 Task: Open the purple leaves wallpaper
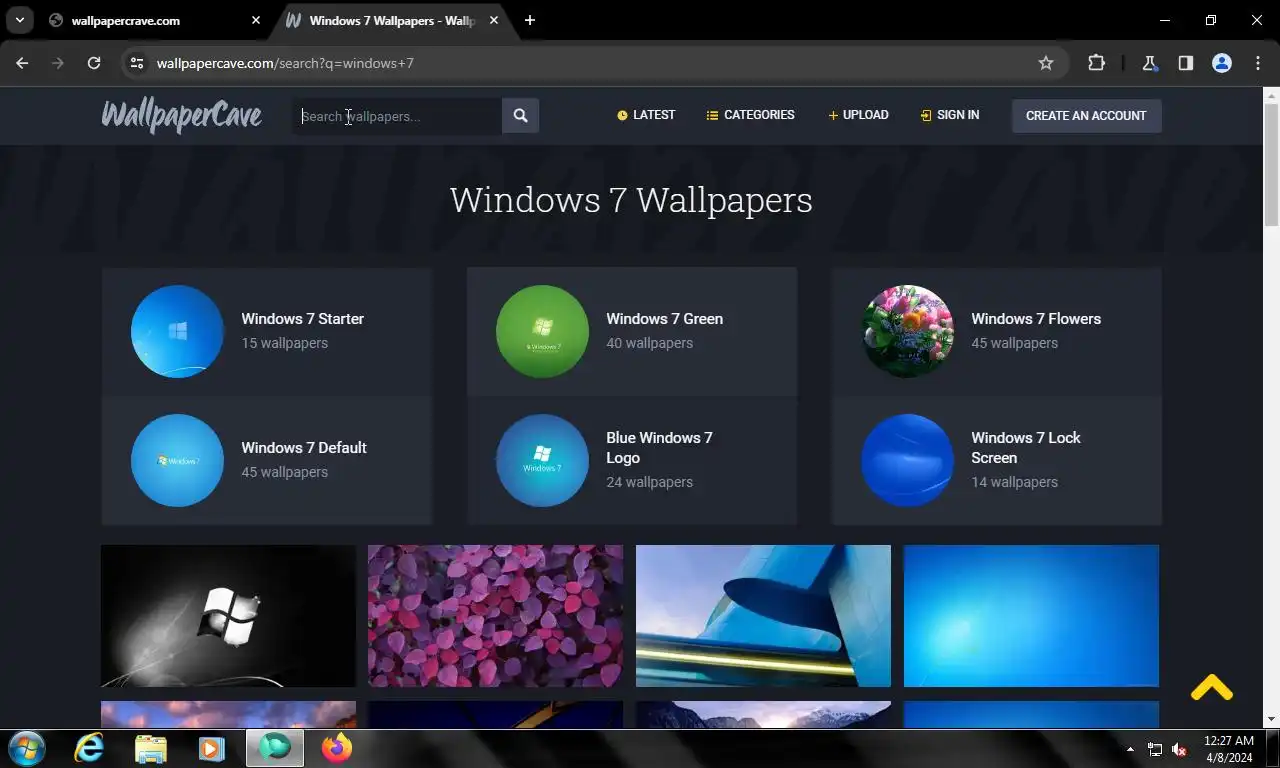click(x=495, y=616)
